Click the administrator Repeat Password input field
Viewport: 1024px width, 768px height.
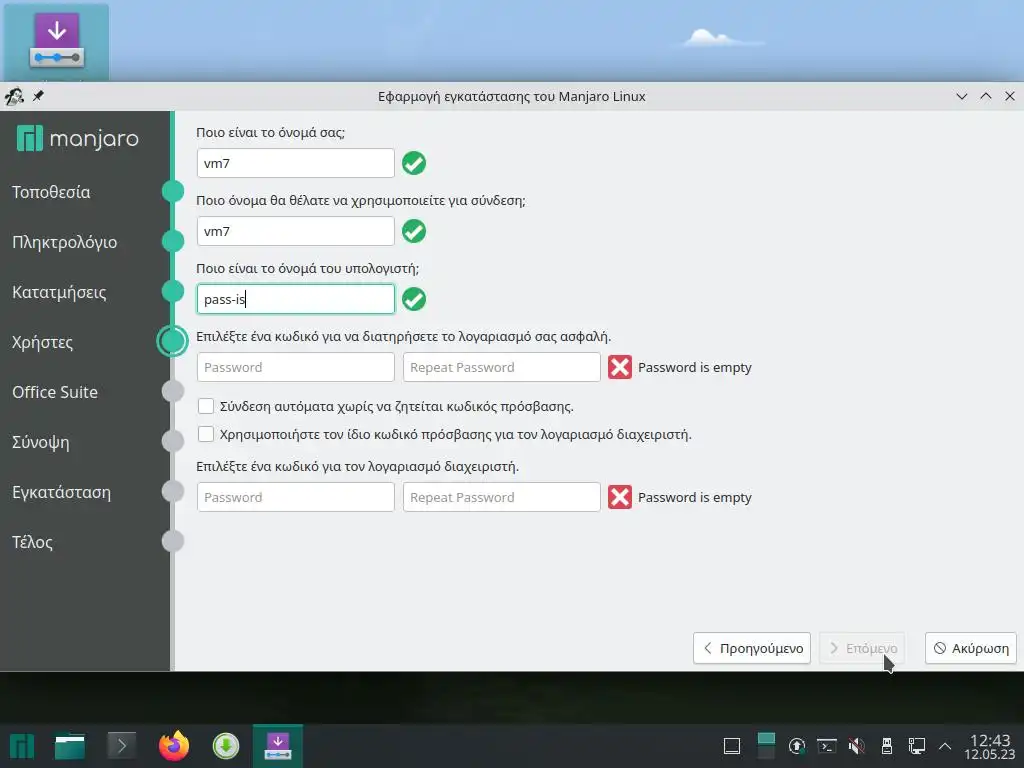point(502,497)
